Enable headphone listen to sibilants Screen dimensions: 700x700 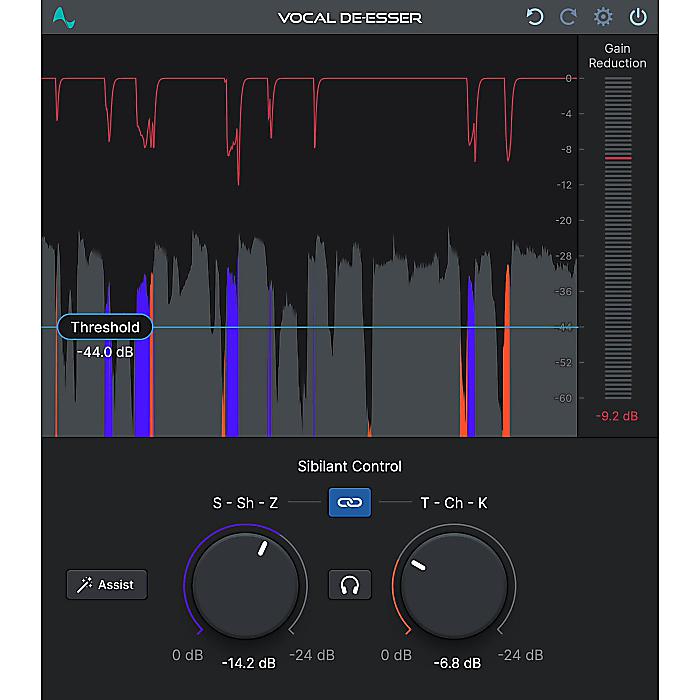349,585
